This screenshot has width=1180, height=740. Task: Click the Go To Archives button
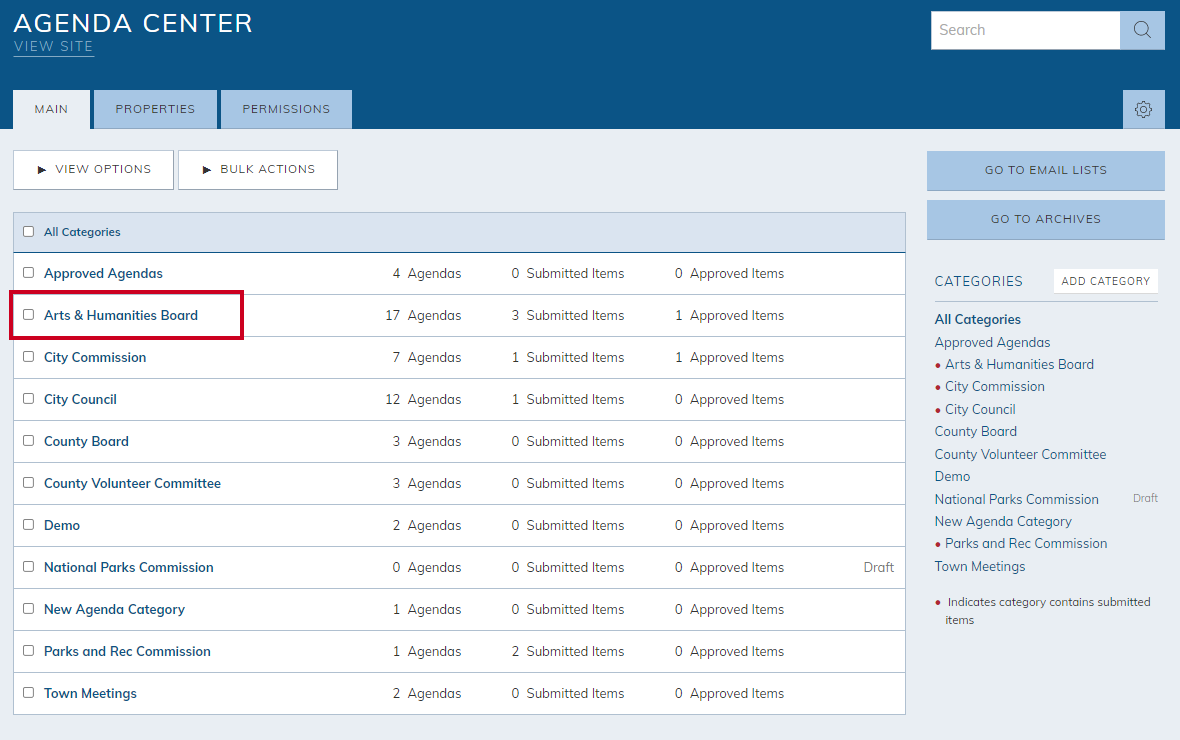pyautogui.click(x=1045, y=219)
